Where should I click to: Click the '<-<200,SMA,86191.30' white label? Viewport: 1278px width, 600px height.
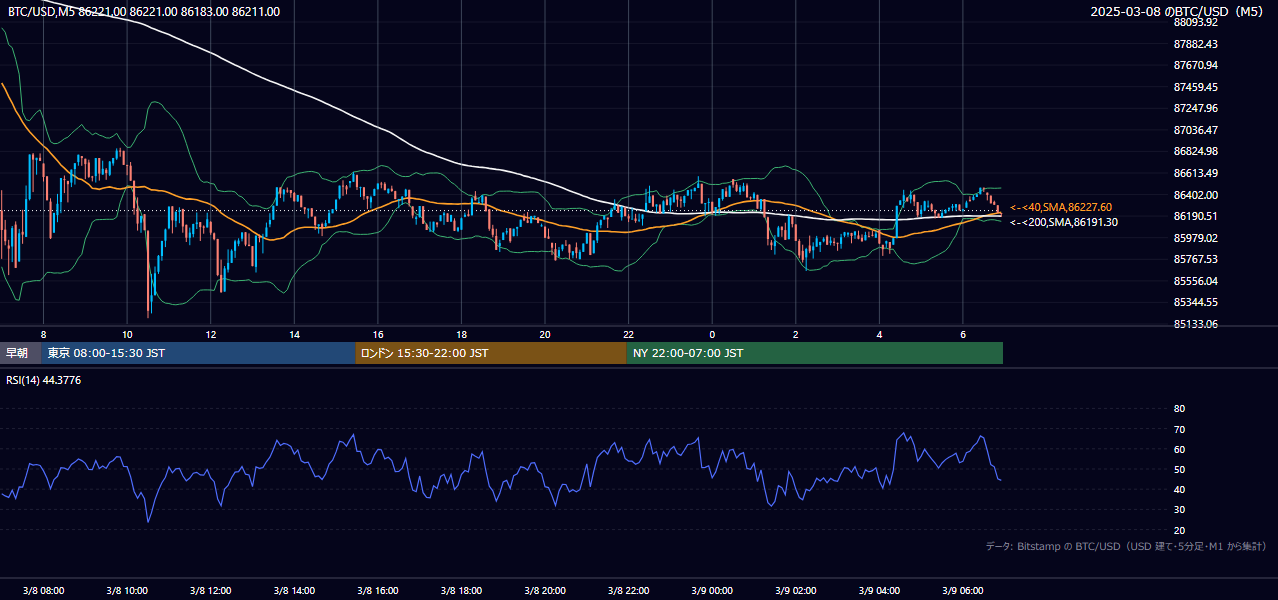[x=1064, y=222]
